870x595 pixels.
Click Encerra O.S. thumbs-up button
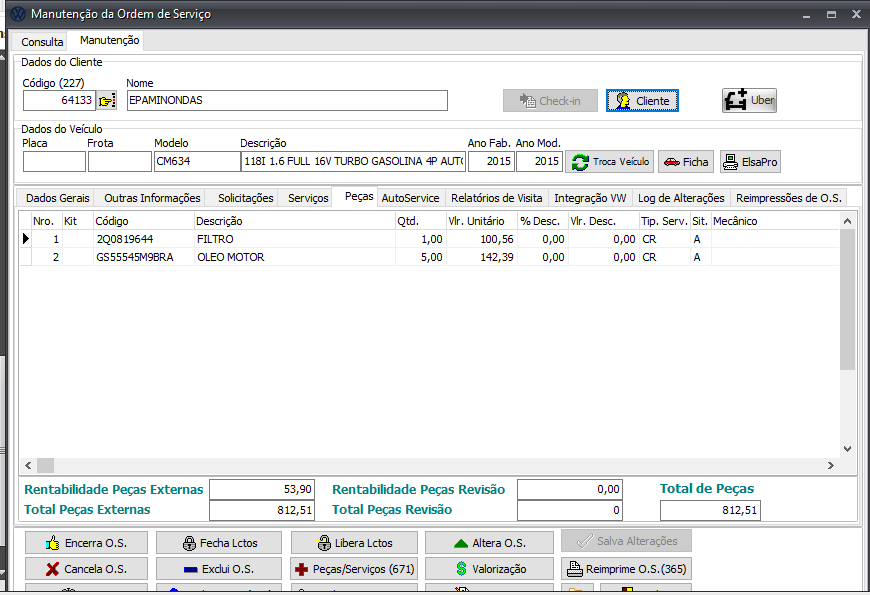(x=86, y=543)
